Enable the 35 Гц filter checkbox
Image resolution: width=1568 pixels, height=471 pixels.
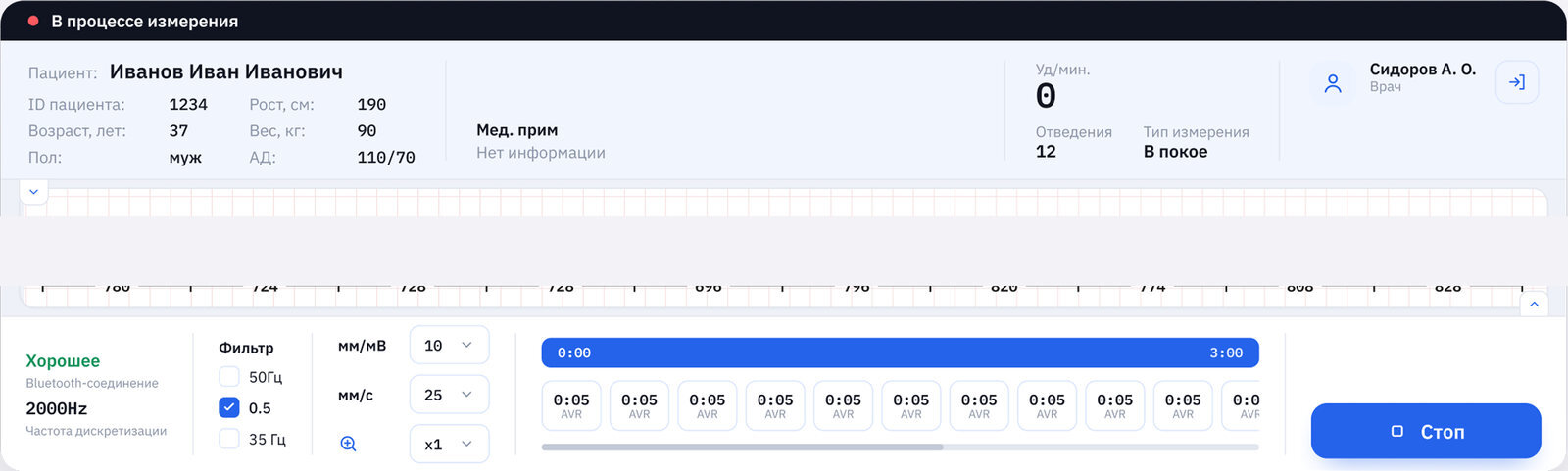229,439
